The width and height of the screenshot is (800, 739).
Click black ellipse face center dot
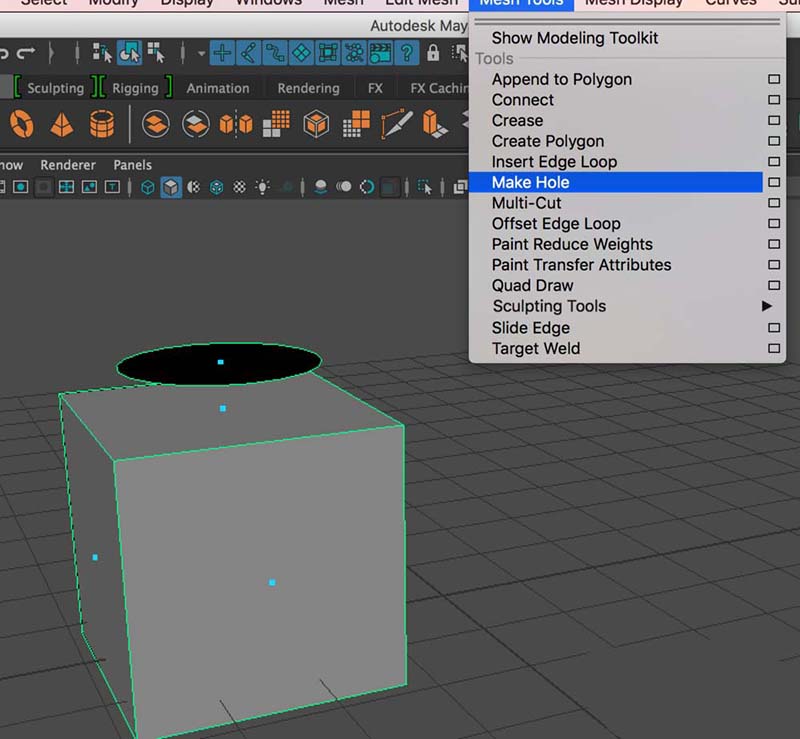click(220, 362)
